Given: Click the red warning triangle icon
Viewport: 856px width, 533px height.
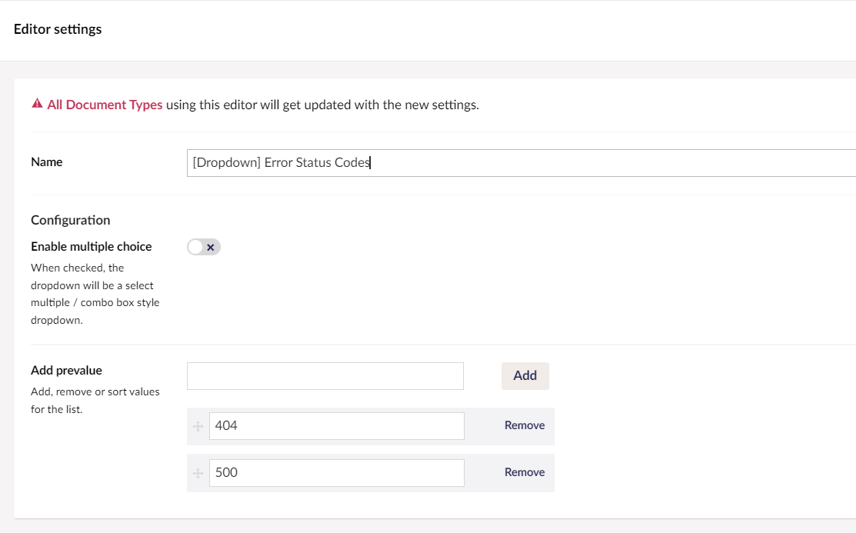Looking at the screenshot, I should tap(37, 104).
